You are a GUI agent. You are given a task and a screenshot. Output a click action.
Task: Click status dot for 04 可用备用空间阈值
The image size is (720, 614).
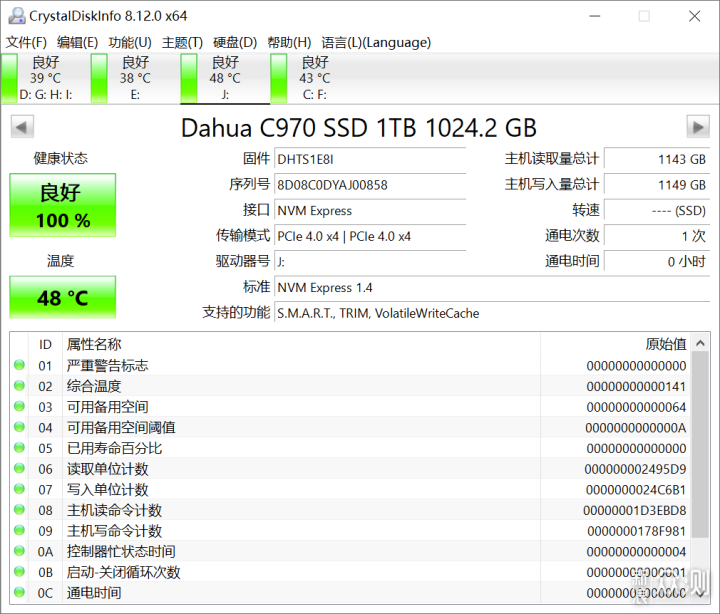pos(19,427)
